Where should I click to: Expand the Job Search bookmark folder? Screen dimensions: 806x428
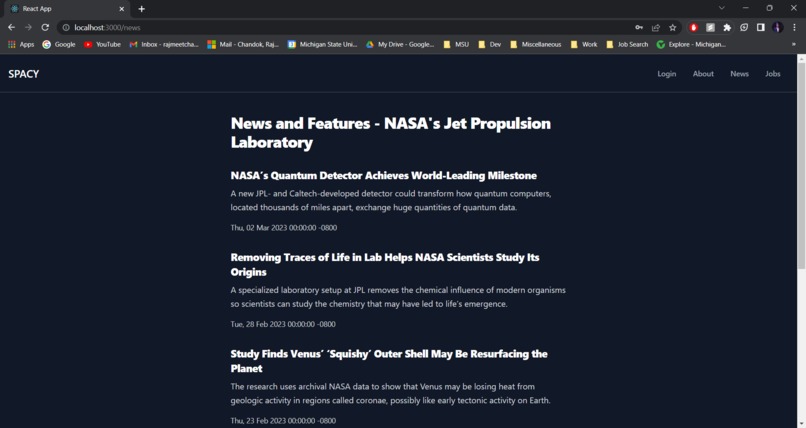pyautogui.click(x=627, y=45)
